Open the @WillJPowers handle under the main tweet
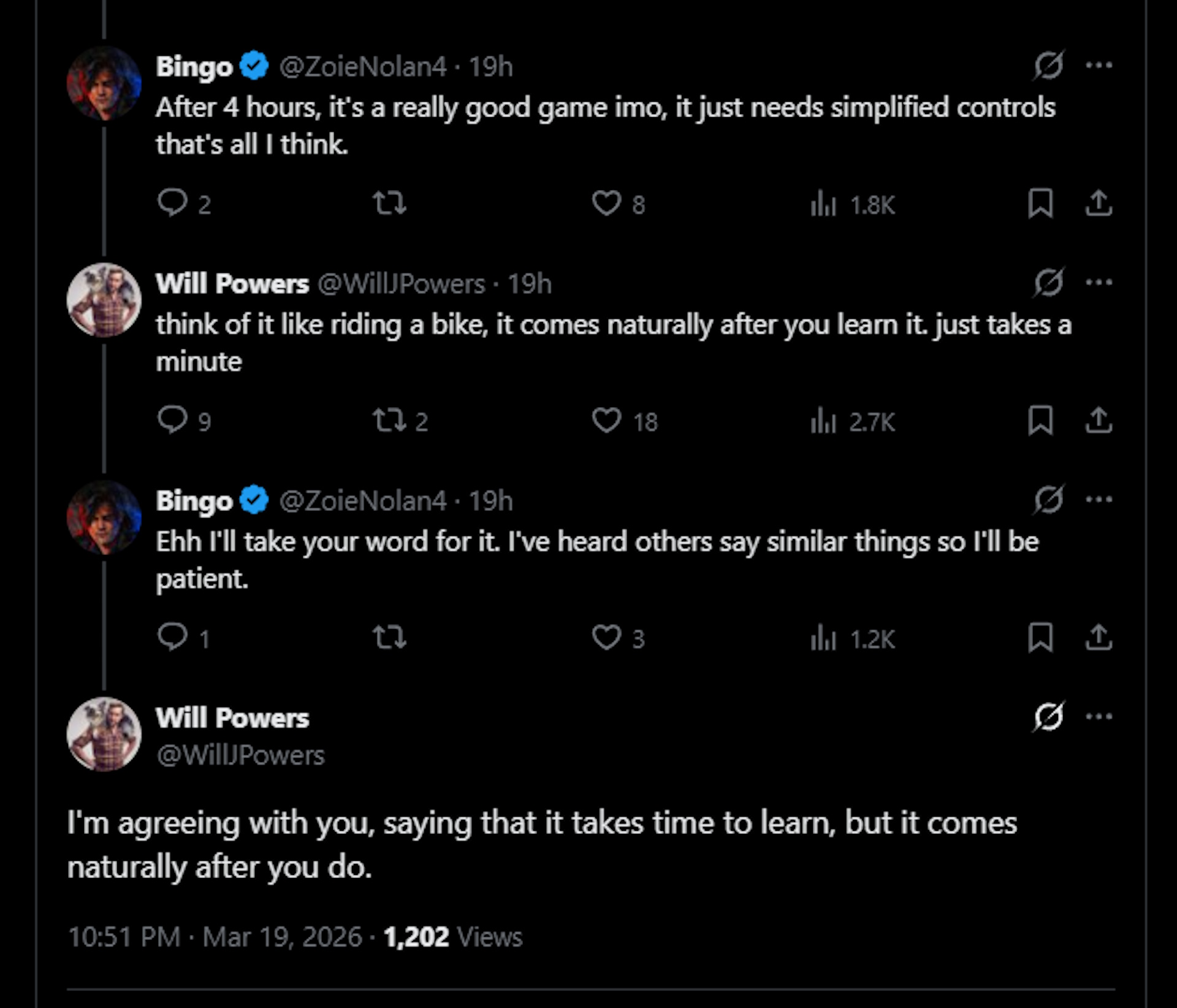 pyautogui.click(x=240, y=755)
